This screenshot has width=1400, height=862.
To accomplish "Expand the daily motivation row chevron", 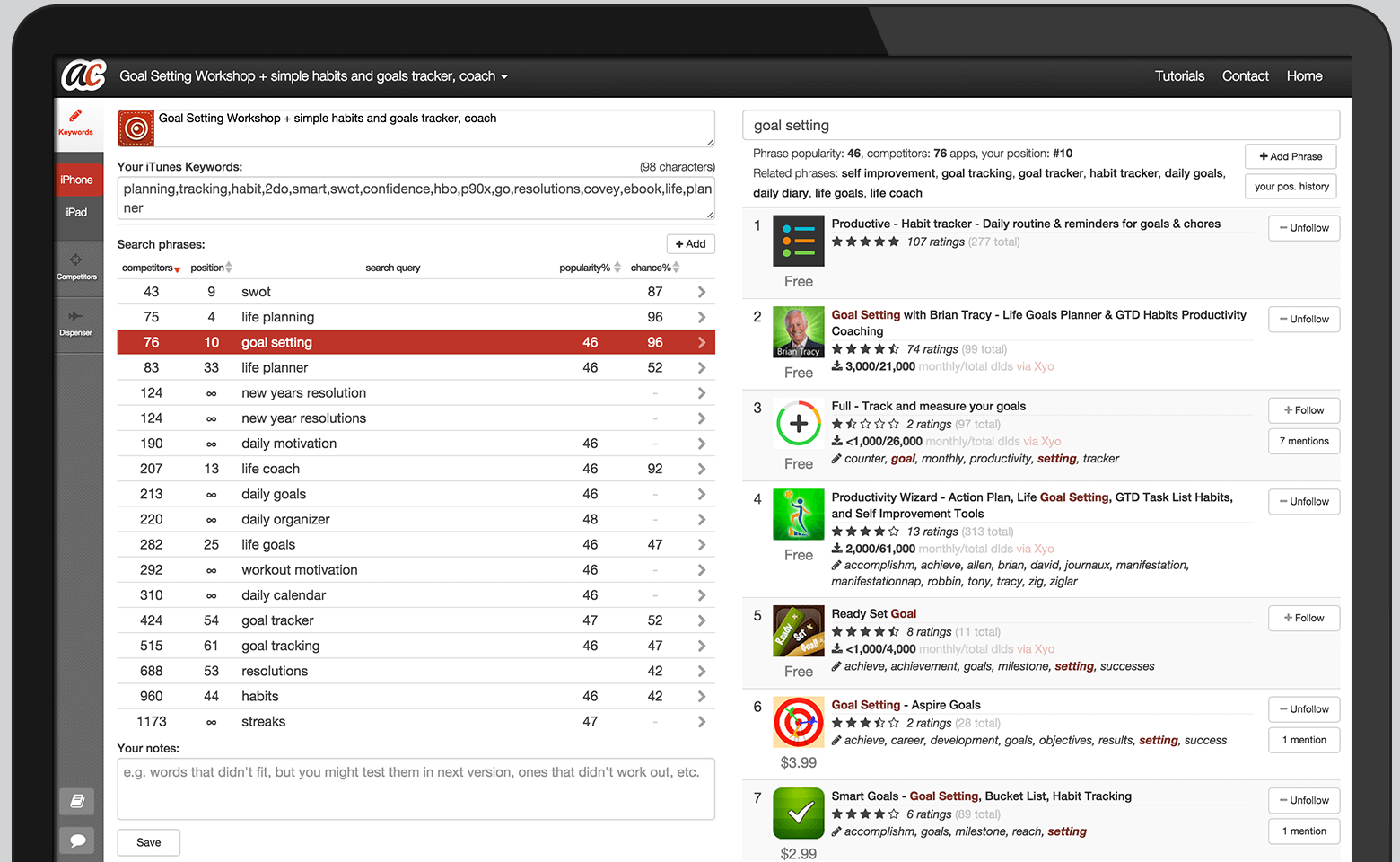I will [x=702, y=444].
